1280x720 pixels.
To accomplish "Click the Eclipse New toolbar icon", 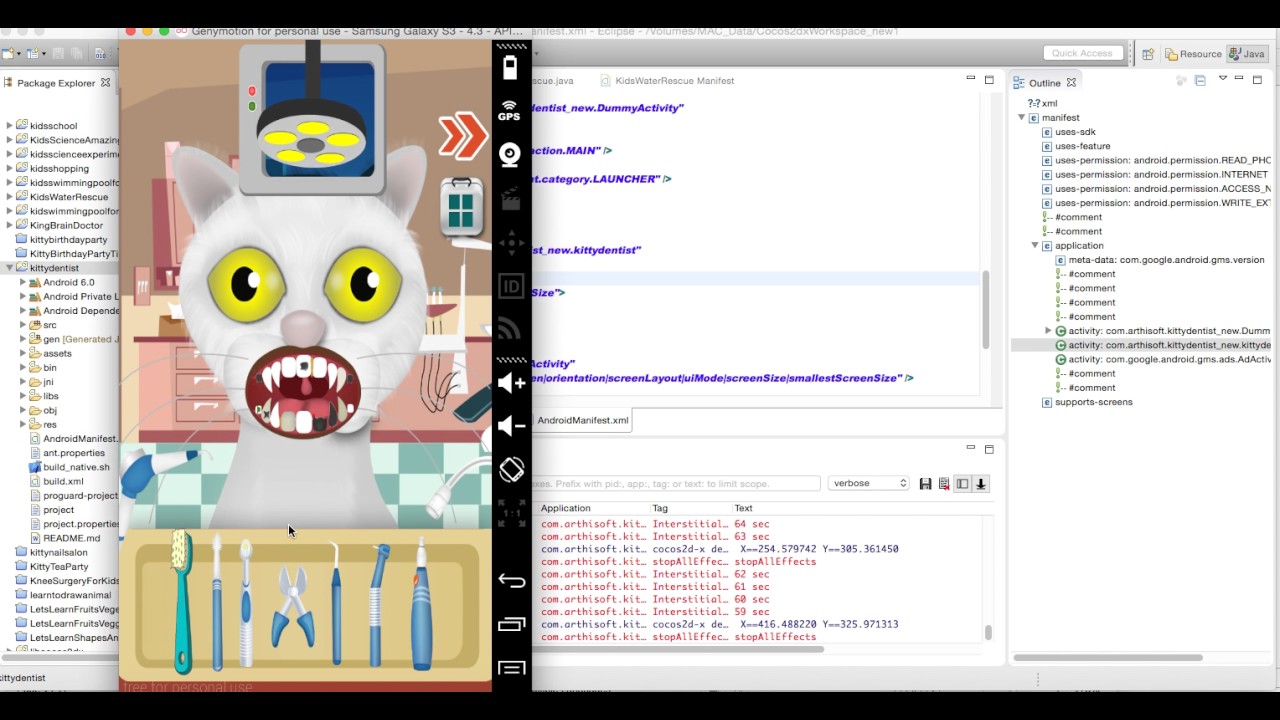I will point(8,54).
